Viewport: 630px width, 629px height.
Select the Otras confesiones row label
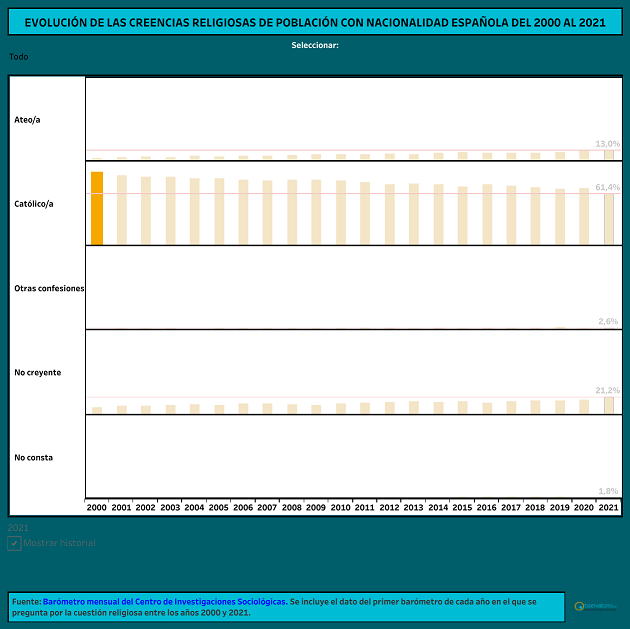(49, 288)
